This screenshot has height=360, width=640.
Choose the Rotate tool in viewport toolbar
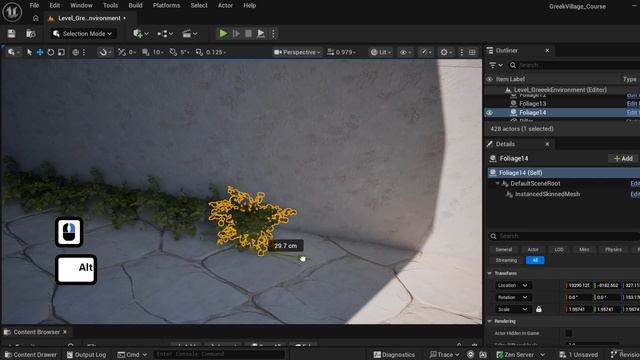(51, 52)
